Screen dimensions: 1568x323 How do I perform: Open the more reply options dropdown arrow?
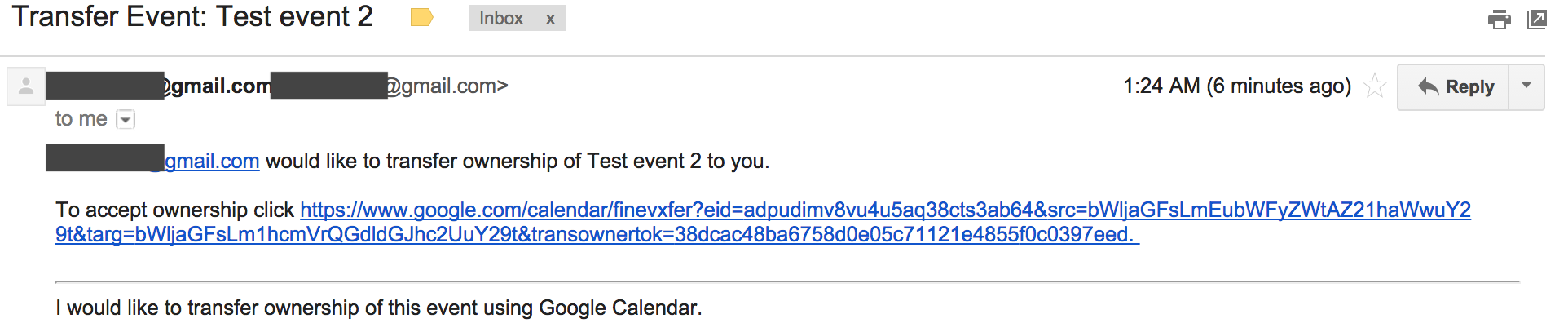(1527, 86)
